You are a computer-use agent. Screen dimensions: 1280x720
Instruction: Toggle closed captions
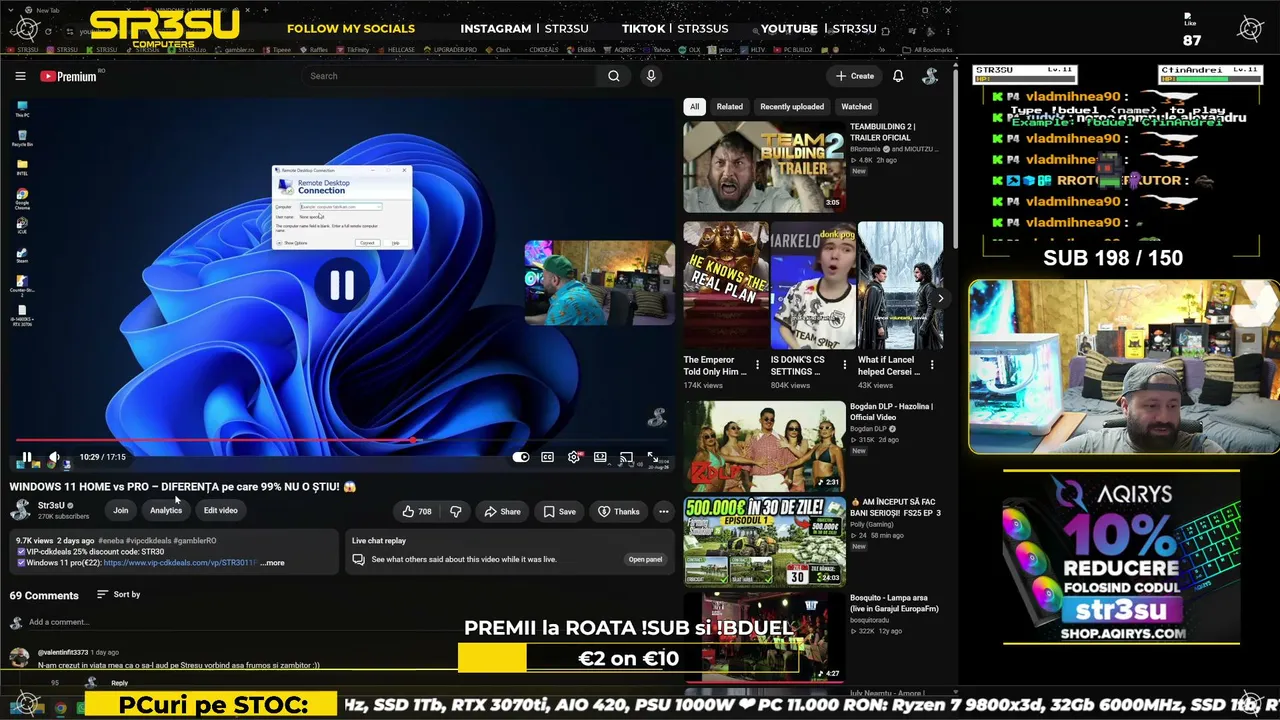tap(547, 457)
